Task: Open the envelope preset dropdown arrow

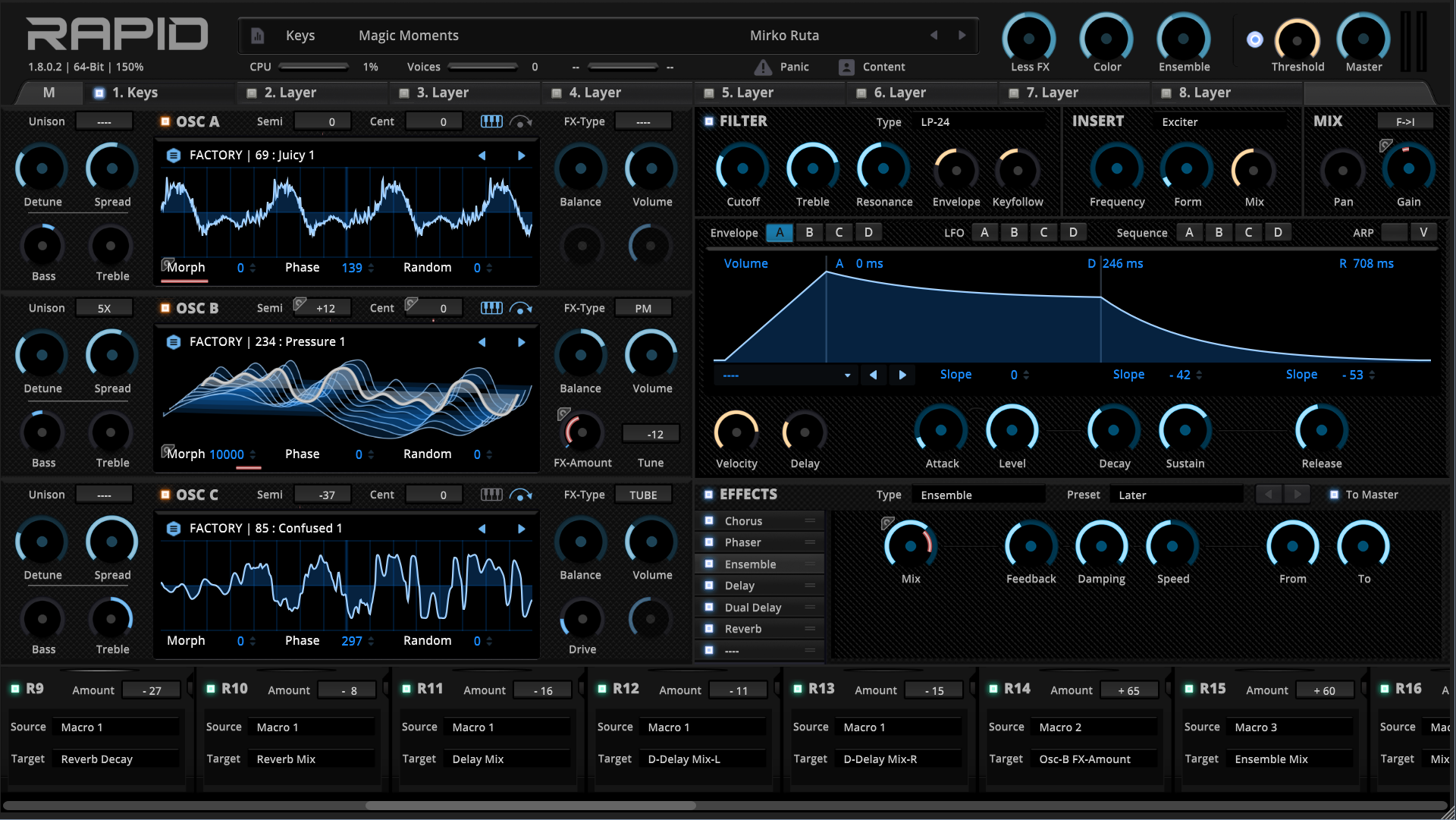Action: point(847,375)
